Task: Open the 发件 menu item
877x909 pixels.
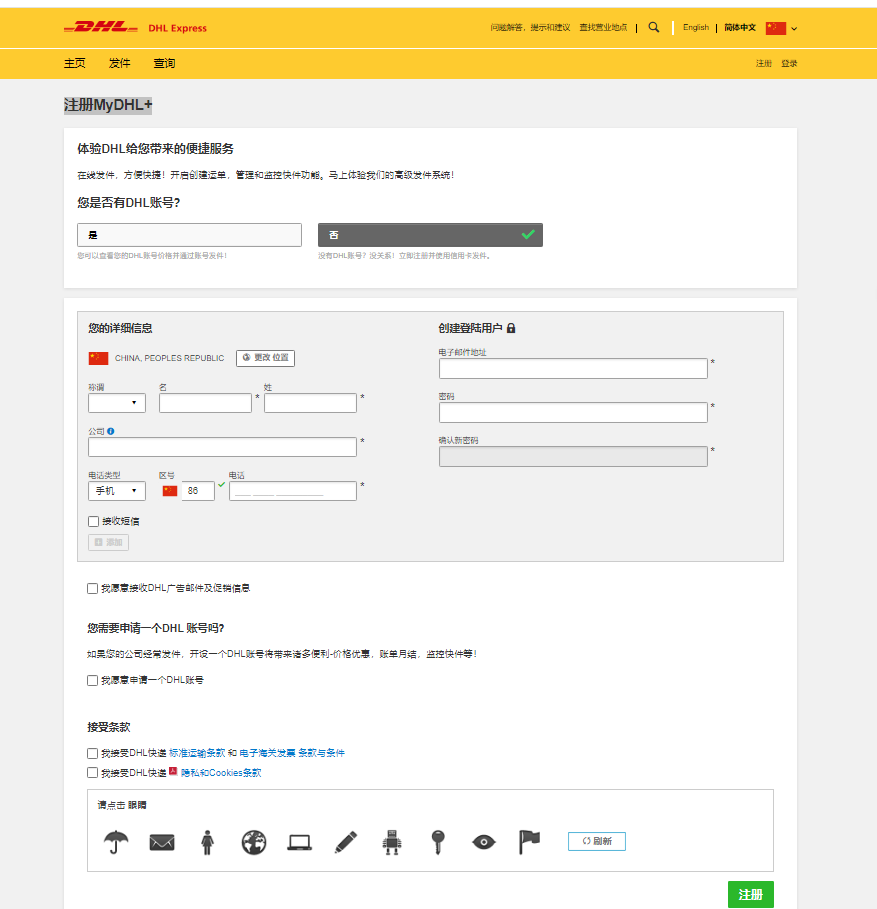Action: pos(120,63)
